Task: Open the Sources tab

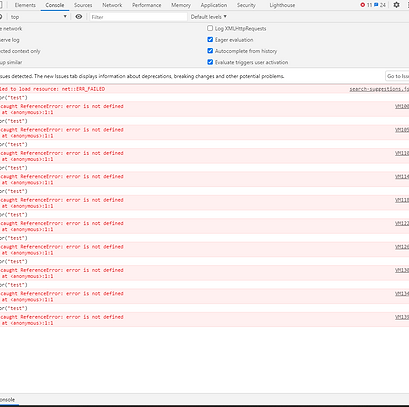Action: 83,5
